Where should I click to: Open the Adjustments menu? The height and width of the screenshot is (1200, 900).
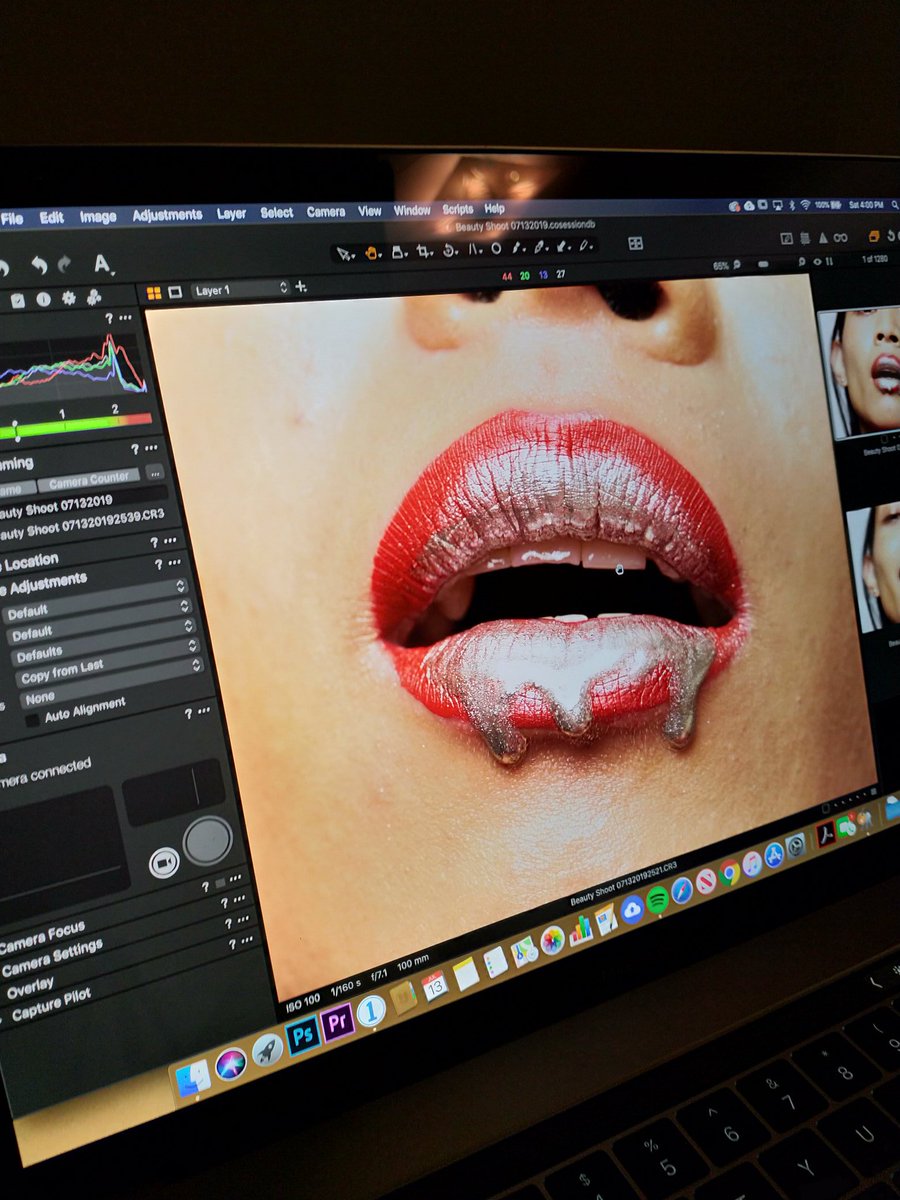167,215
